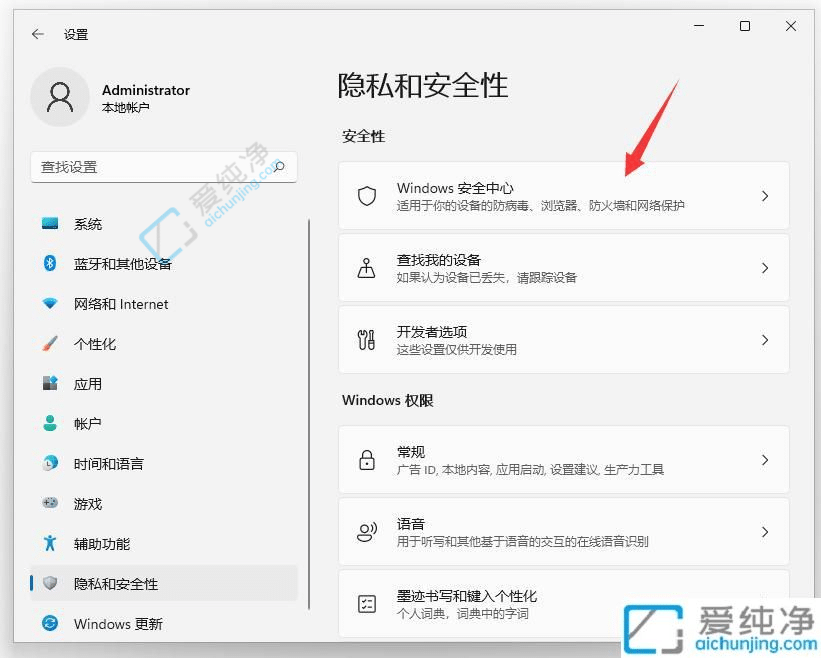Click the back arrow button
821x658 pixels.
click(36, 33)
